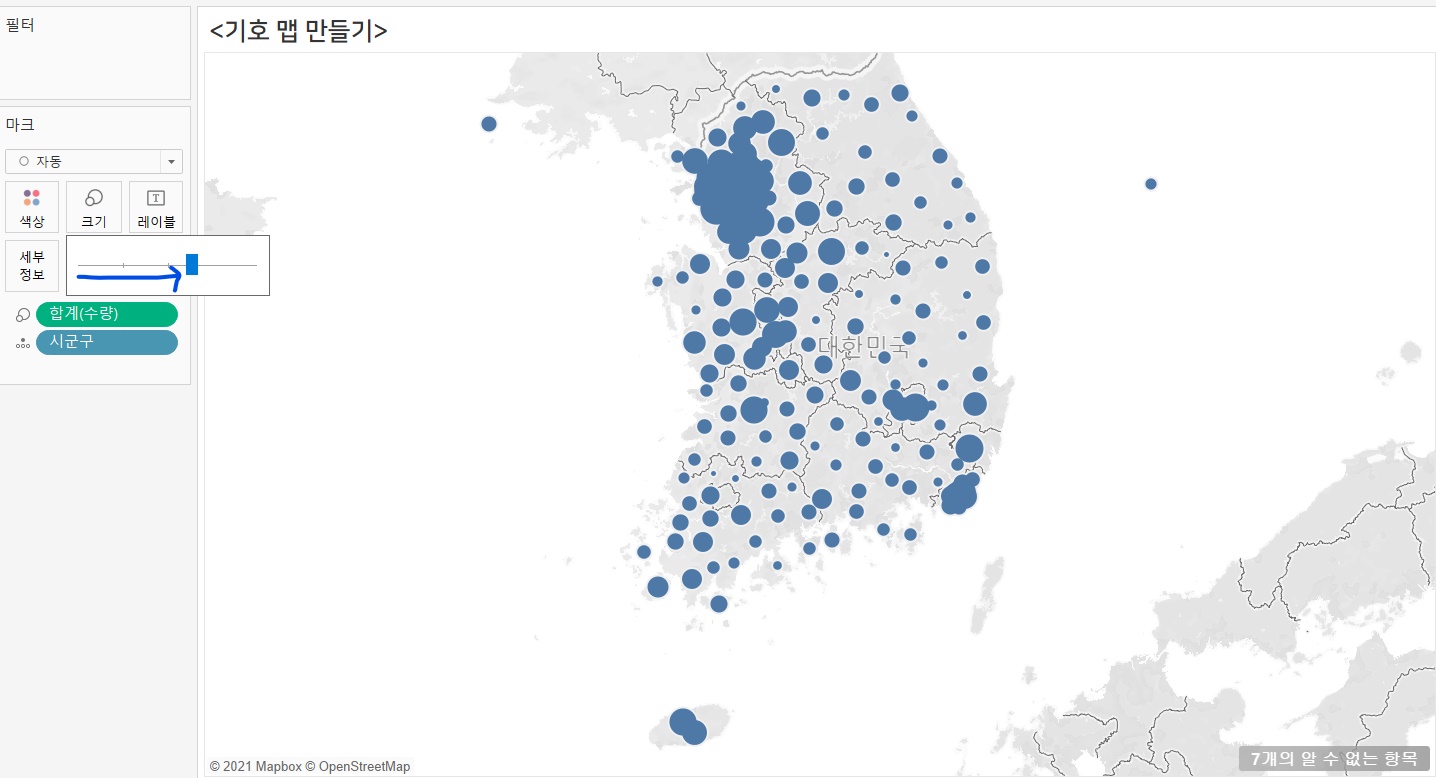Click the 필터 shelf header
Viewport: 1436px width, 778px height.
[21, 25]
